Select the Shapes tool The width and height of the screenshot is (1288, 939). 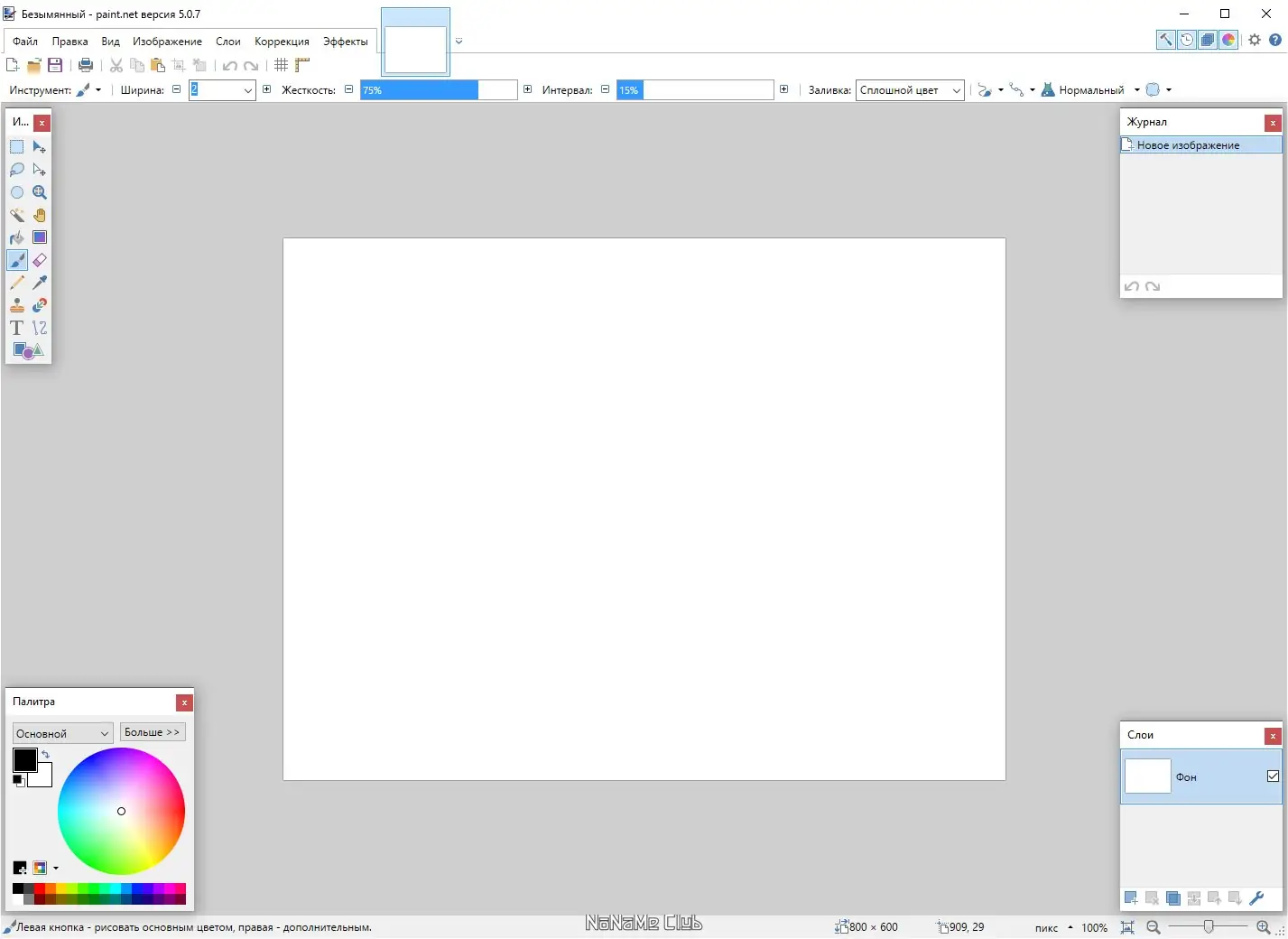coord(28,350)
